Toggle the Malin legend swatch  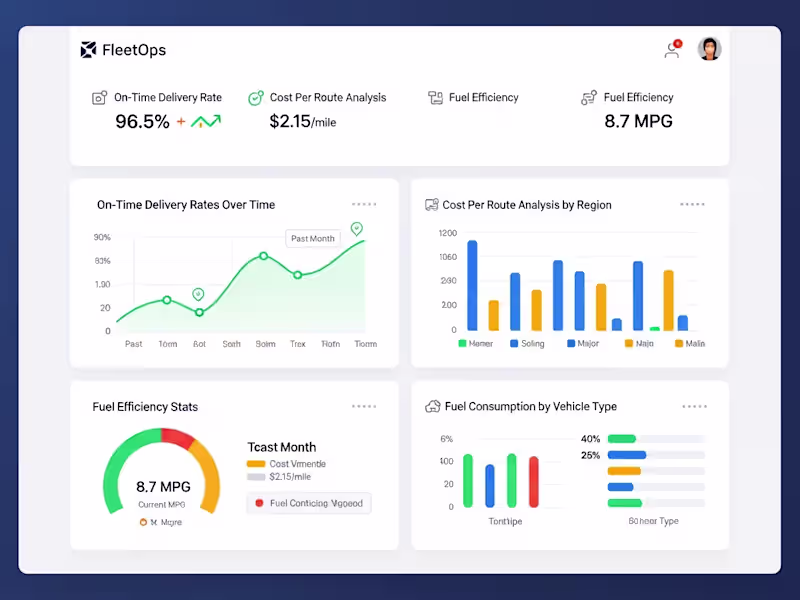[x=679, y=343]
